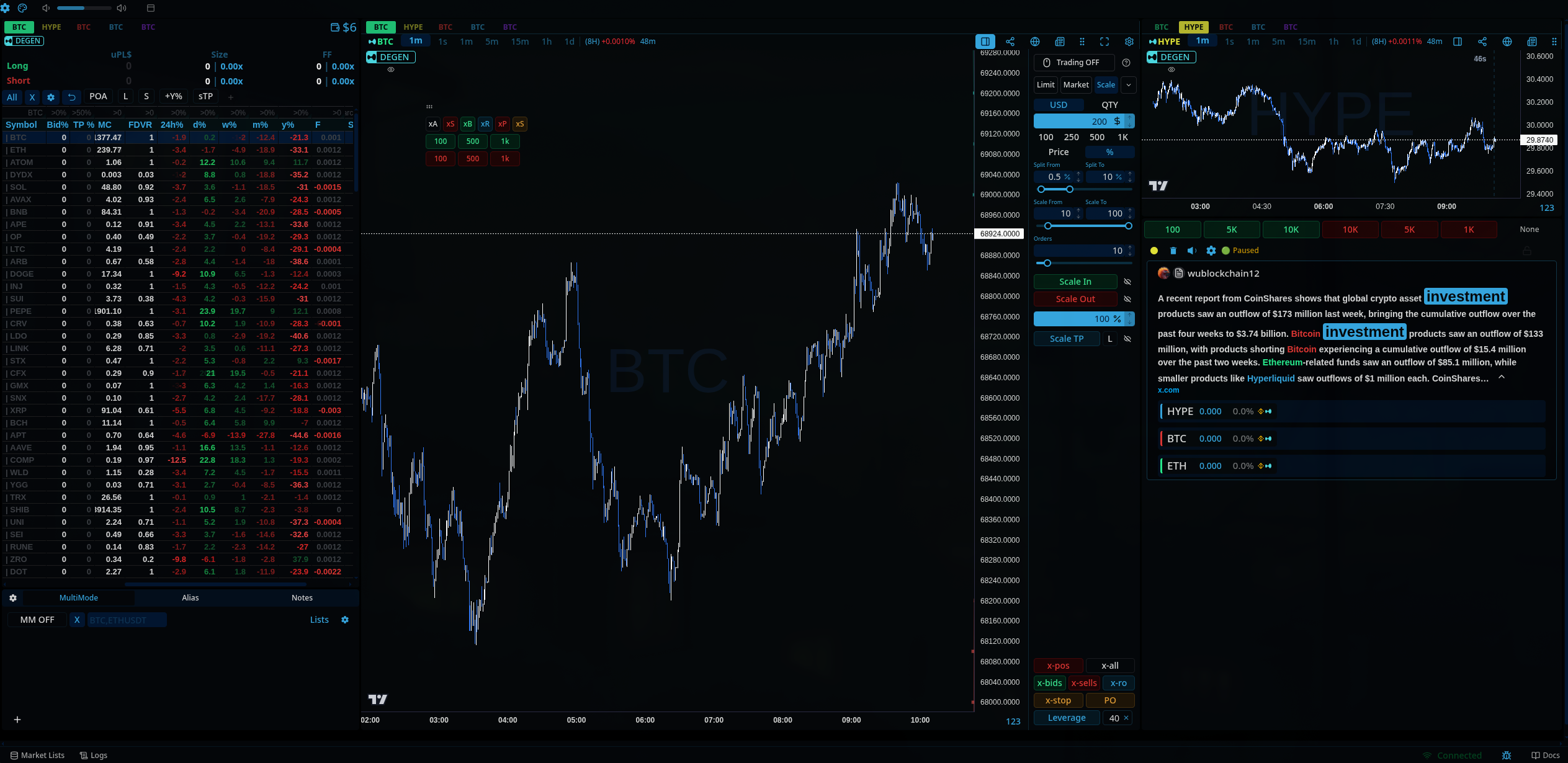Image resolution: width=1568 pixels, height=763 pixels.
Task: Click the Leverage value field showing 40
Action: click(x=1118, y=718)
